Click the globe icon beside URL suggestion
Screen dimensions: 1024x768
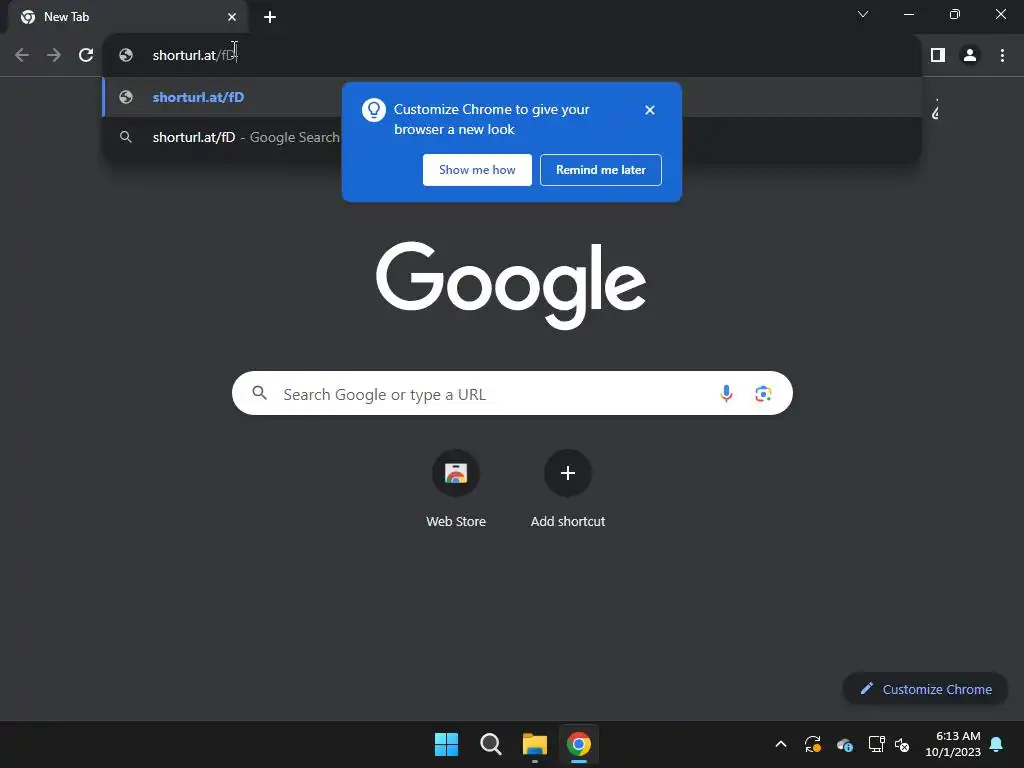coord(126,97)
